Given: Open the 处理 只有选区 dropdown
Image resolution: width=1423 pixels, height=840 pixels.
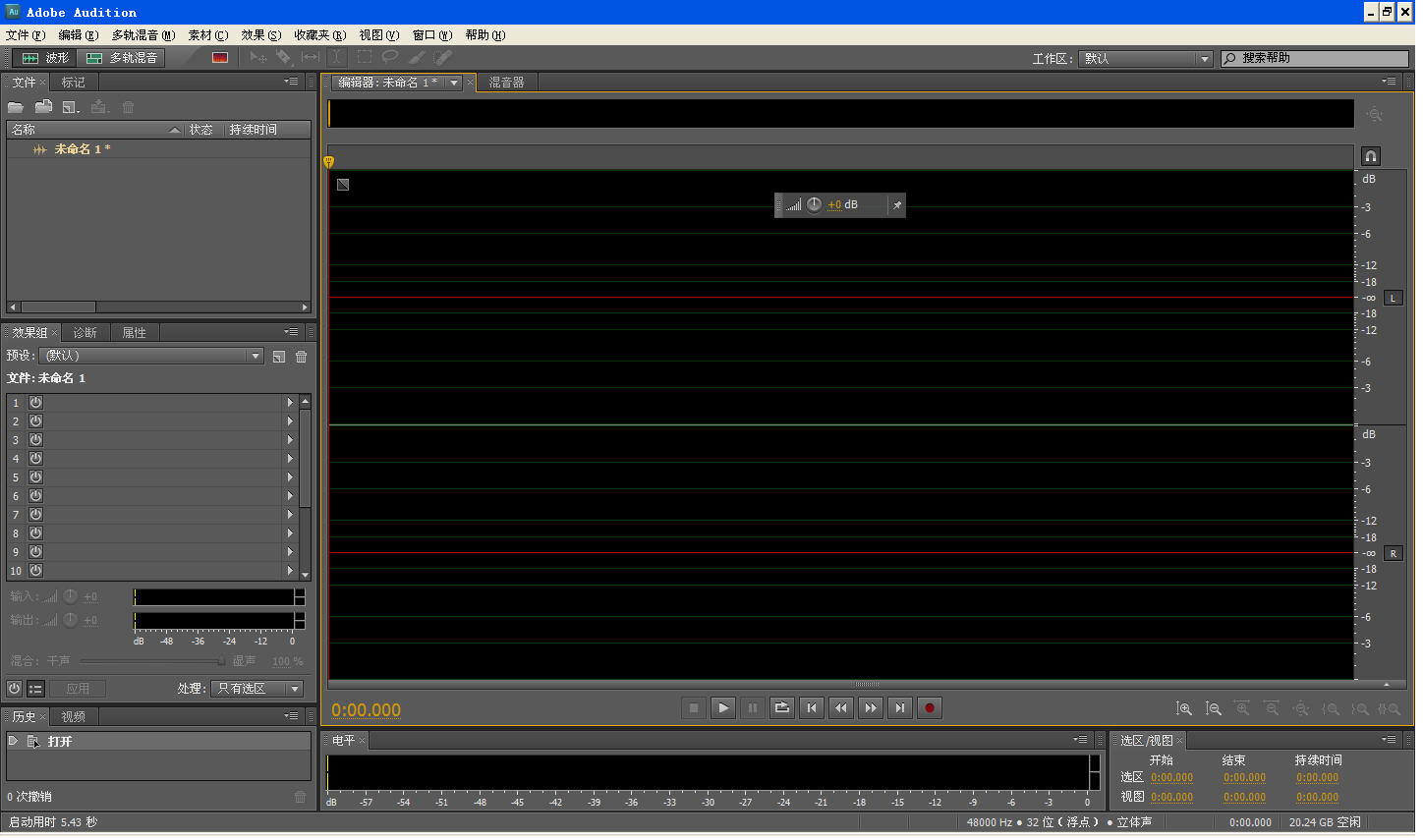Looking at the screenshot, I should pos(257,689).
